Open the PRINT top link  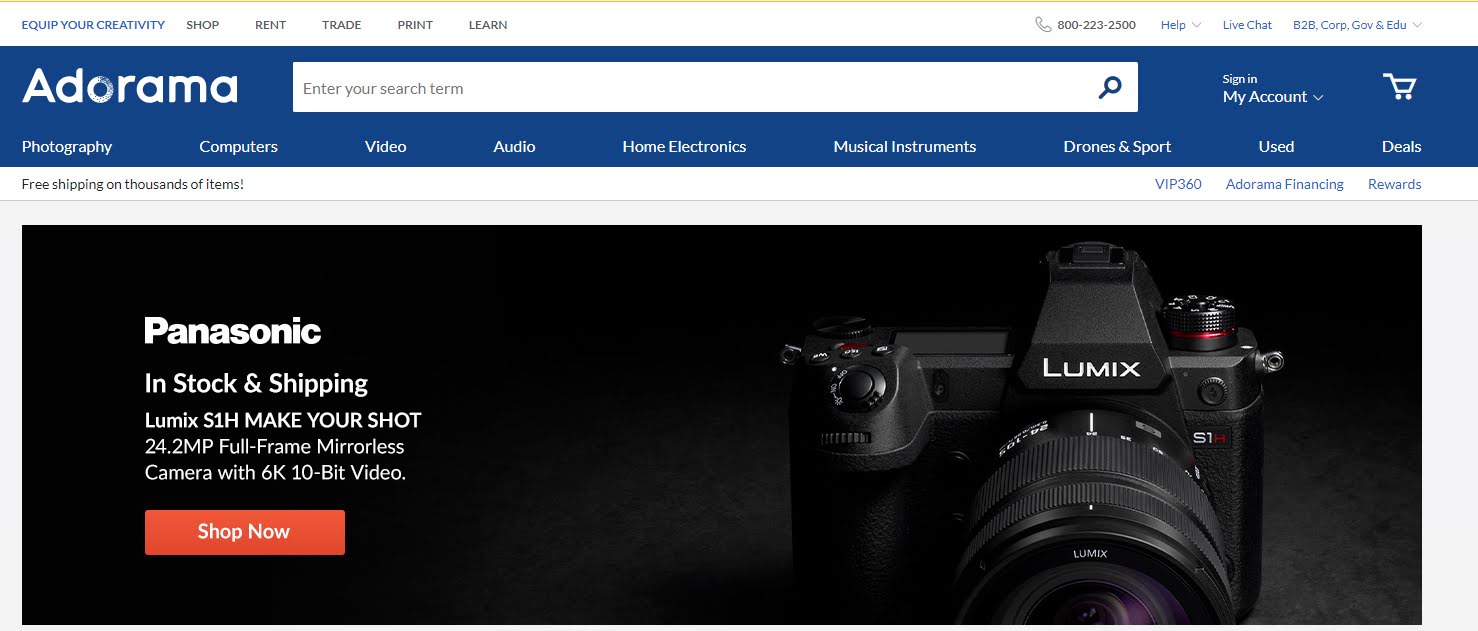point(415,25)
